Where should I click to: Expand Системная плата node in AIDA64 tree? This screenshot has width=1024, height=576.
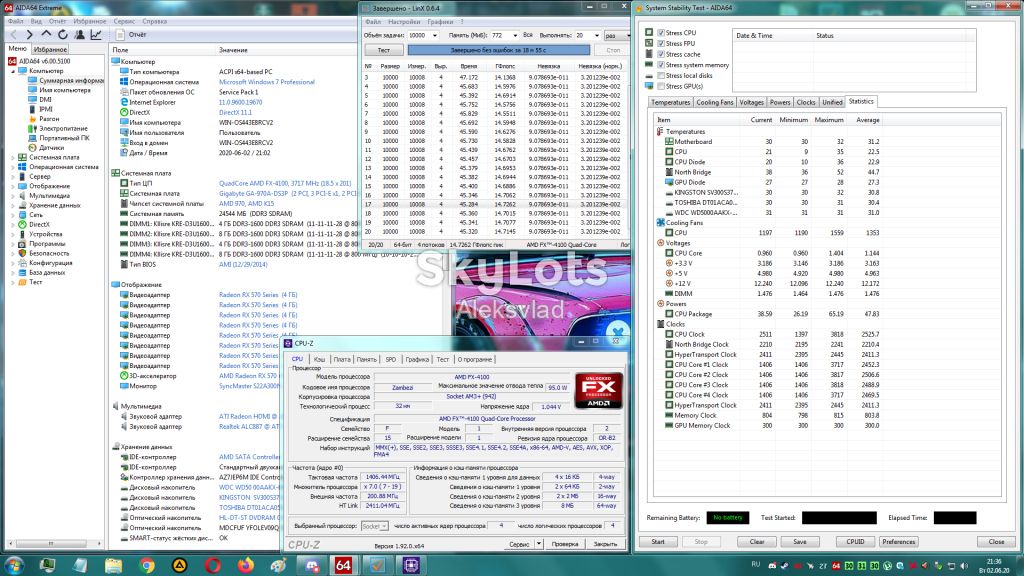pos(13,157)
